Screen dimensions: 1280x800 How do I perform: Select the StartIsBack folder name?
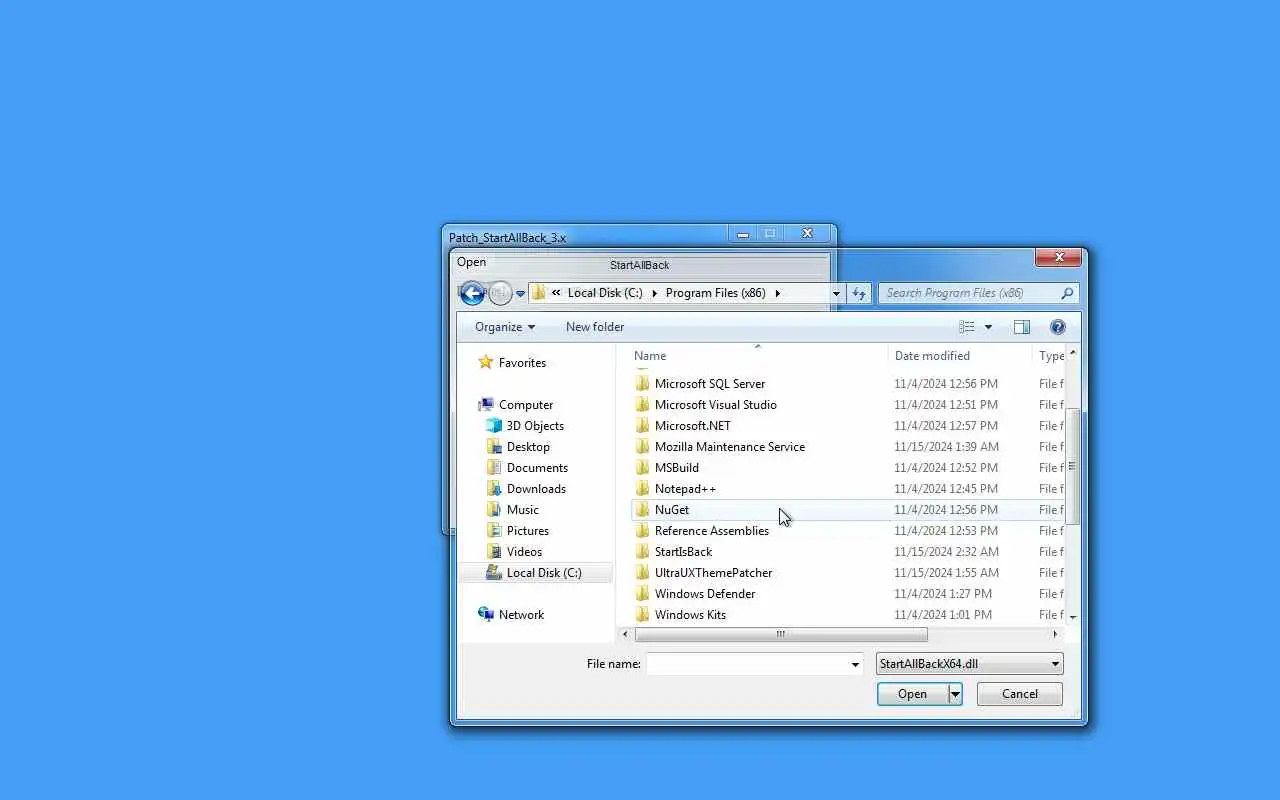click(x=683, y=552)
